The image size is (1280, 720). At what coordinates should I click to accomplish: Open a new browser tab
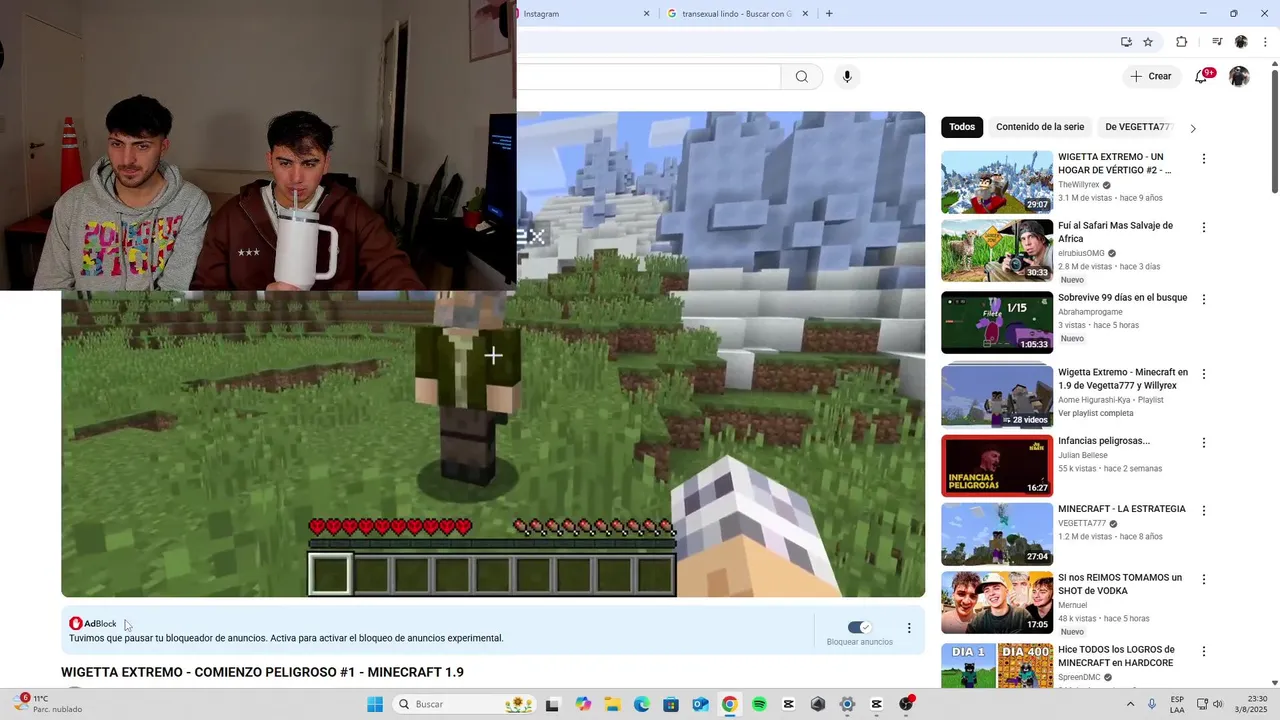pos(829,14)
